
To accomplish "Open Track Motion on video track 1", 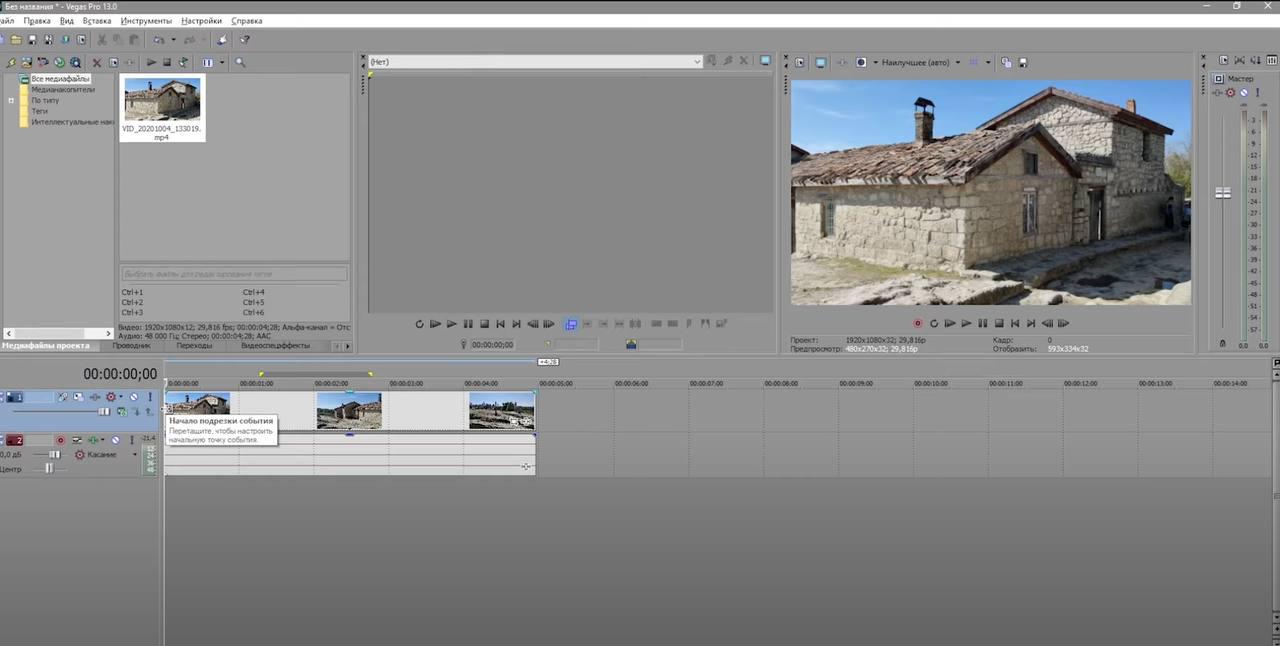I will point(78,397).
